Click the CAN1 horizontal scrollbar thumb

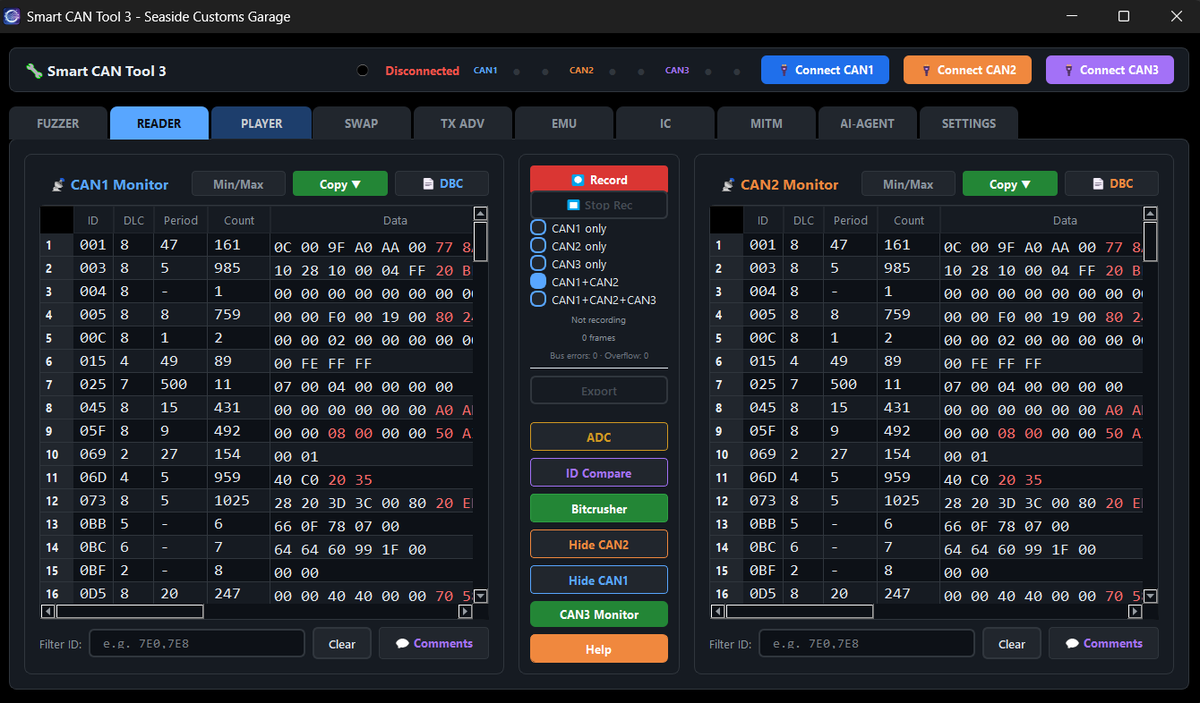pos(130,611)
